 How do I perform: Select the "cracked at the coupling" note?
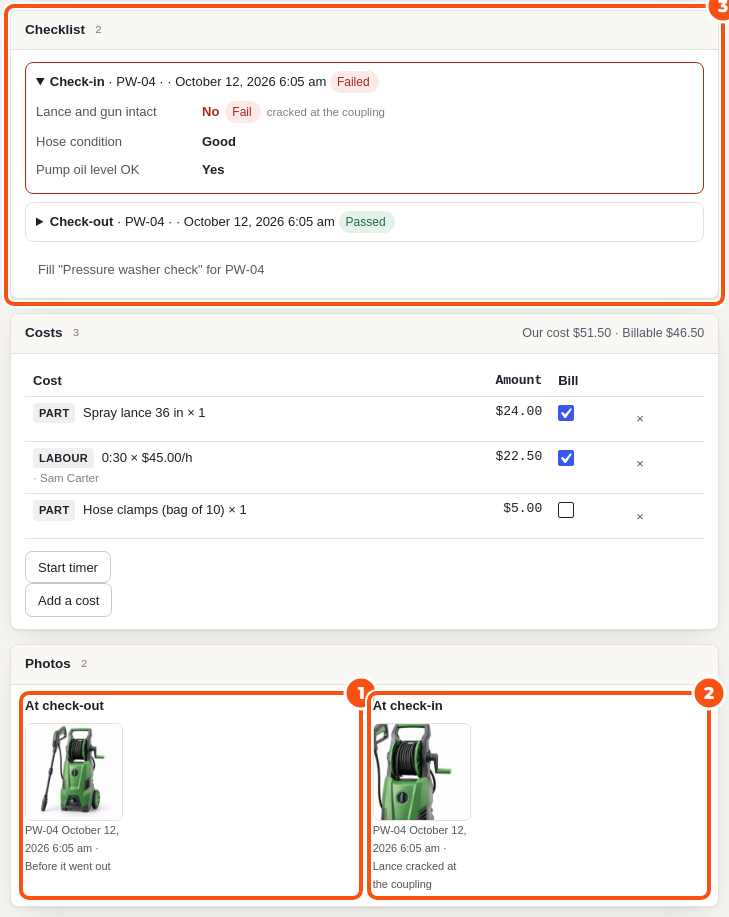point(326,112)
